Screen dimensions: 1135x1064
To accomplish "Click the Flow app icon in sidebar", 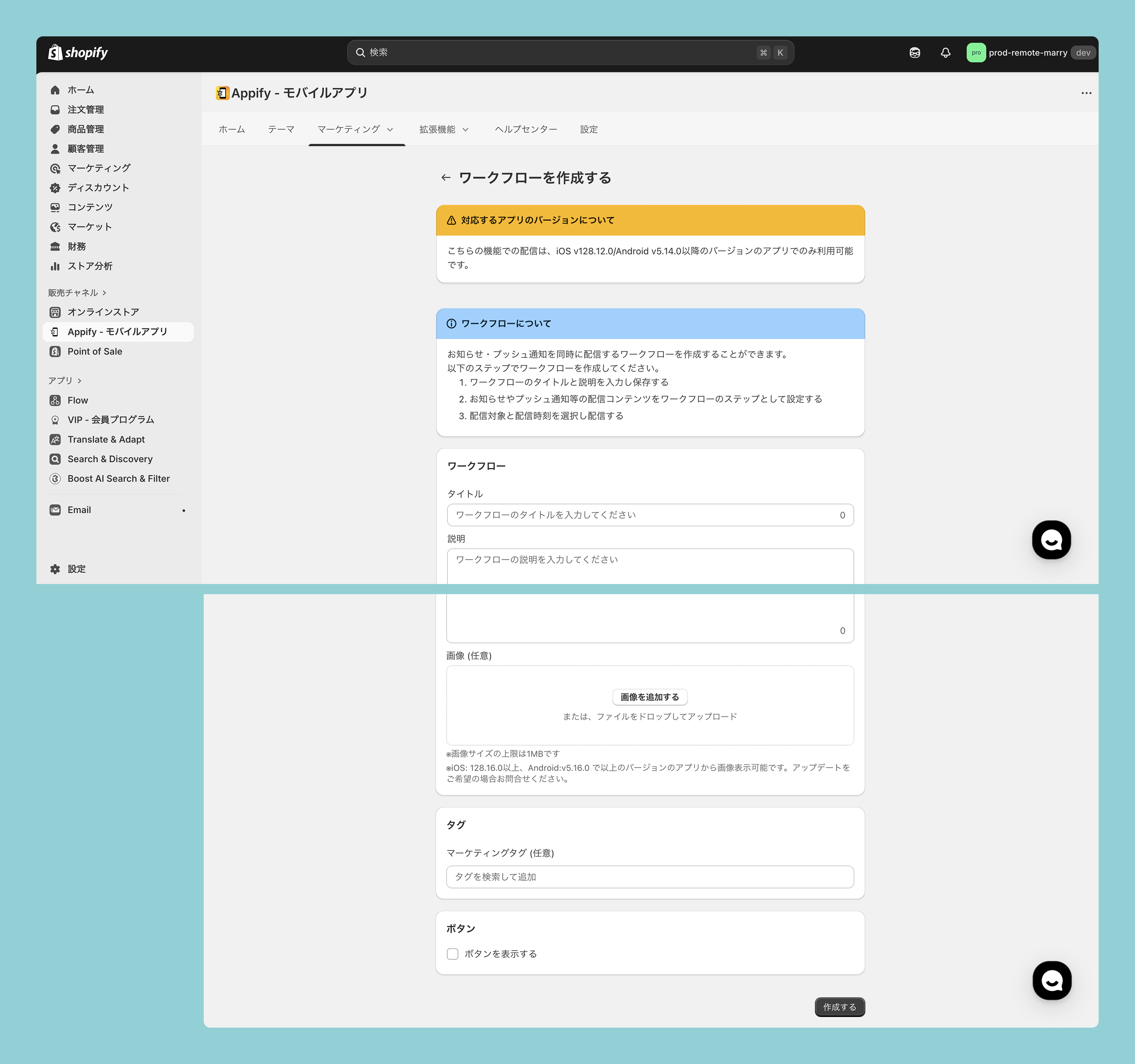I will (x=55, y=400).
